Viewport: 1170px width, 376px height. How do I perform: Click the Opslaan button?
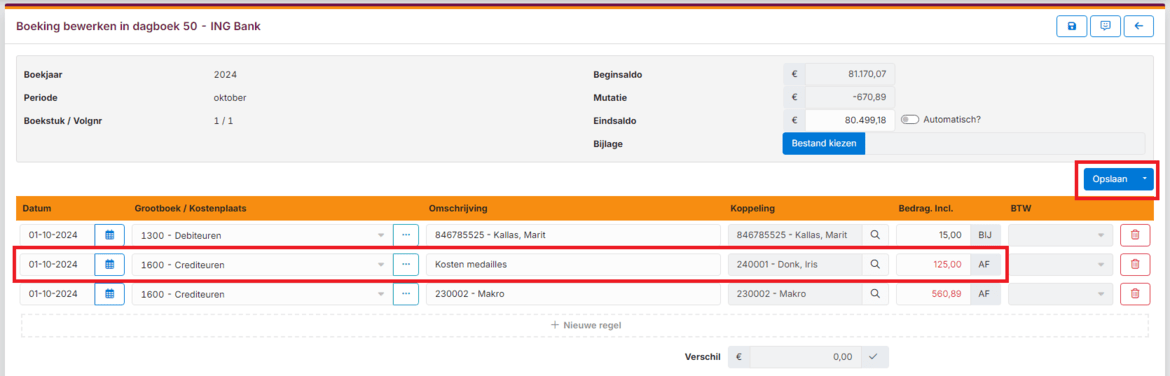[x=1110, y=179]
